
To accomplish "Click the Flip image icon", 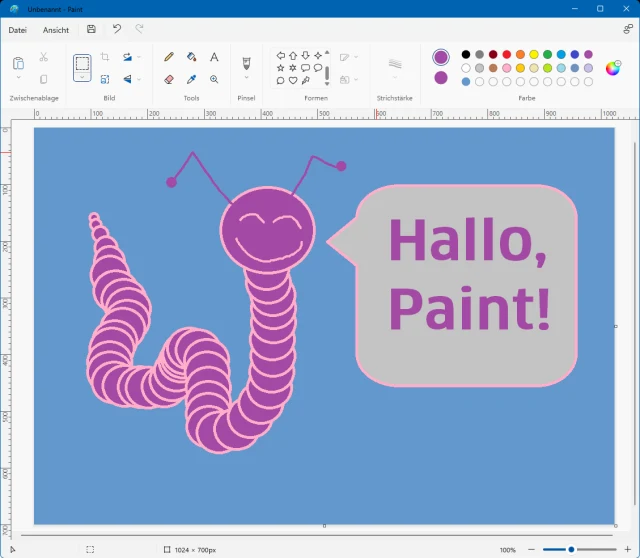I will (128, 79).
